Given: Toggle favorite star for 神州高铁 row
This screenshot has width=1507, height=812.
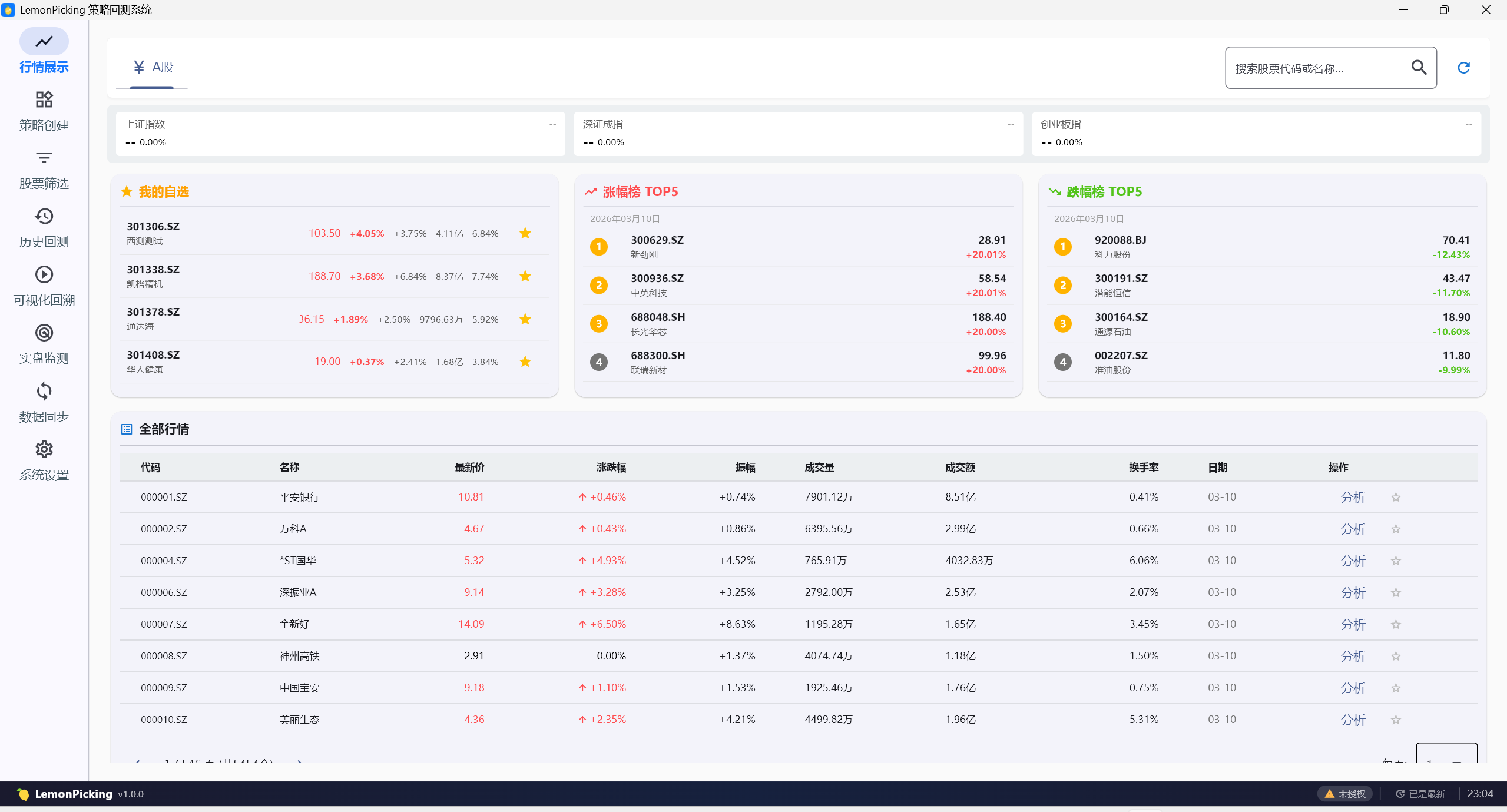Looking at the screenshot, I should click(x=1395, y=657).
